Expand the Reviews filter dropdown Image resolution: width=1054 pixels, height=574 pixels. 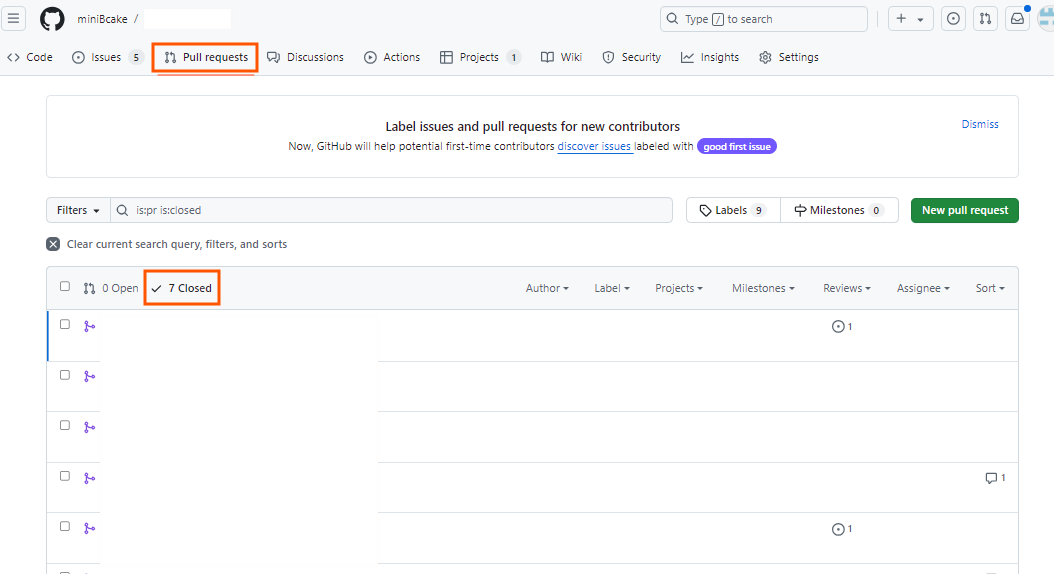[847, 288]
